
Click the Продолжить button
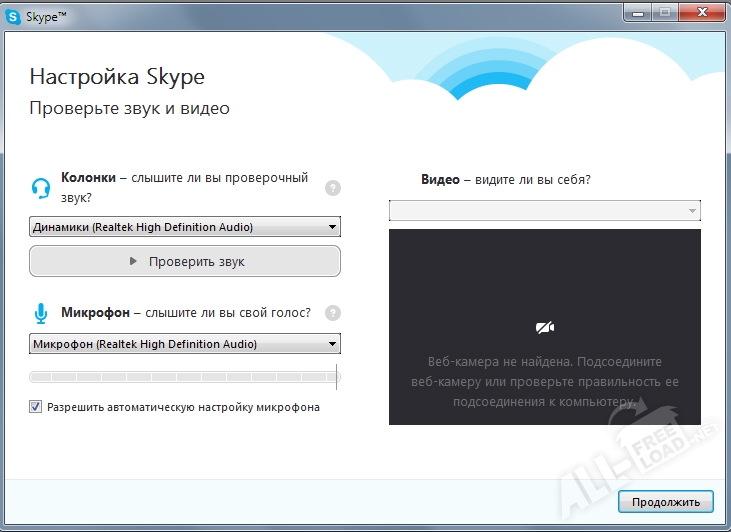(665, 501)
